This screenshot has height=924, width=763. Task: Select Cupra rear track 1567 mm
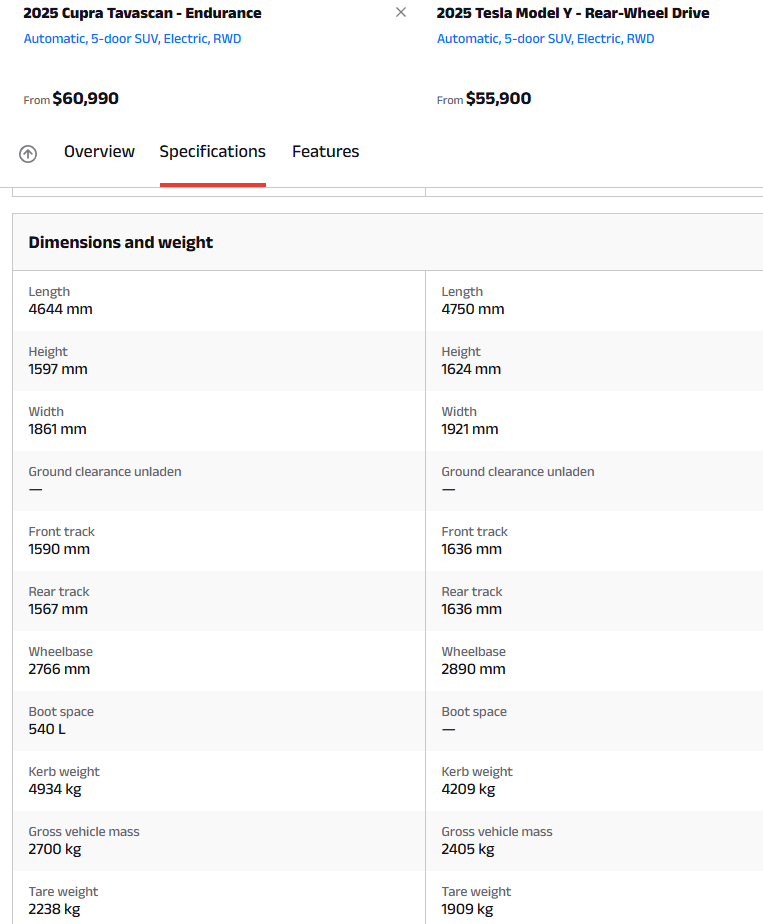tap(58, 609)
